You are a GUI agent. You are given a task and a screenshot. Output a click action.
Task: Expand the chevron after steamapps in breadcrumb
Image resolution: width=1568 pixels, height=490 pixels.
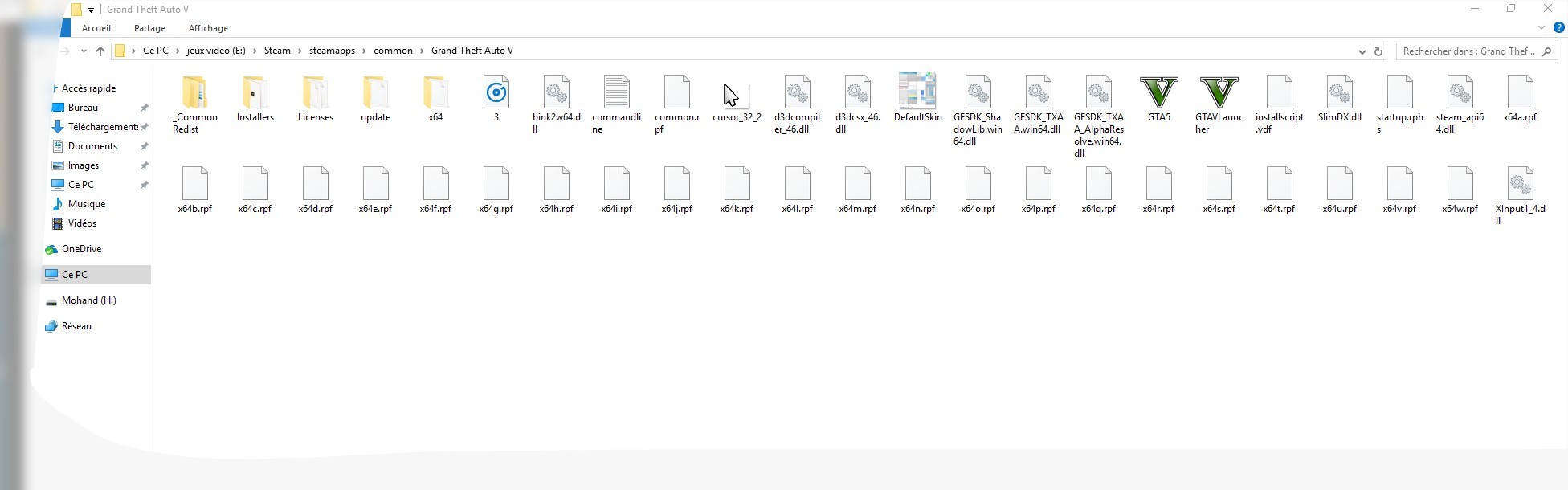pos(365,51)
